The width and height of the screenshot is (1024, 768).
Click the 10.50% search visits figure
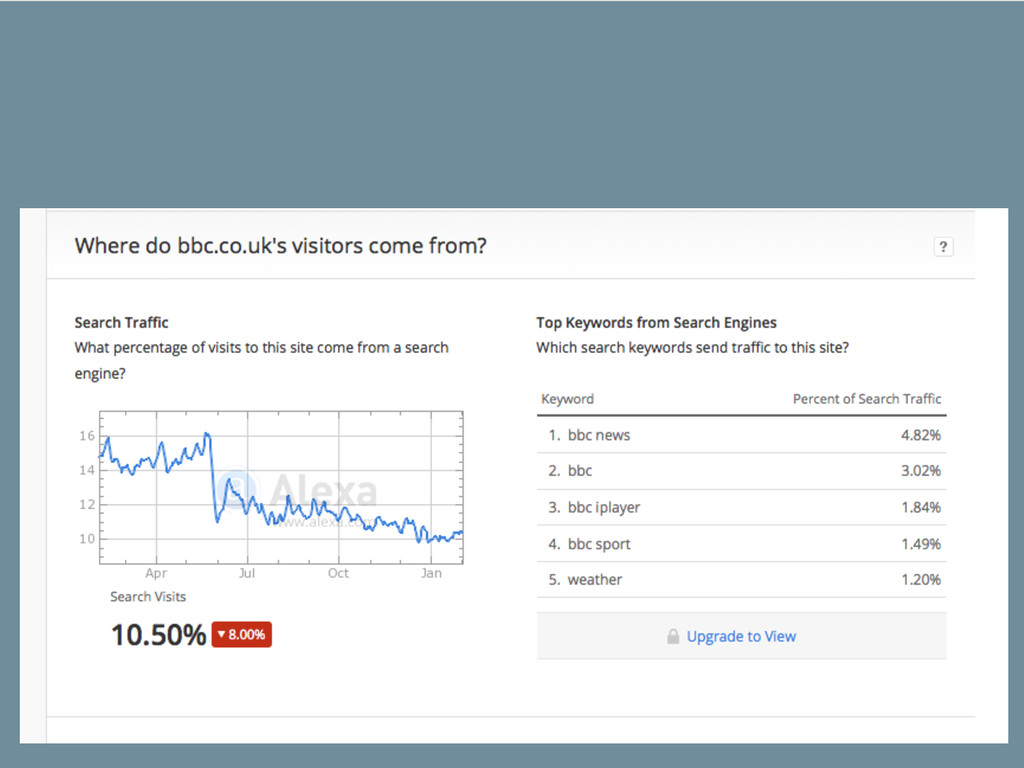[159, 635]
